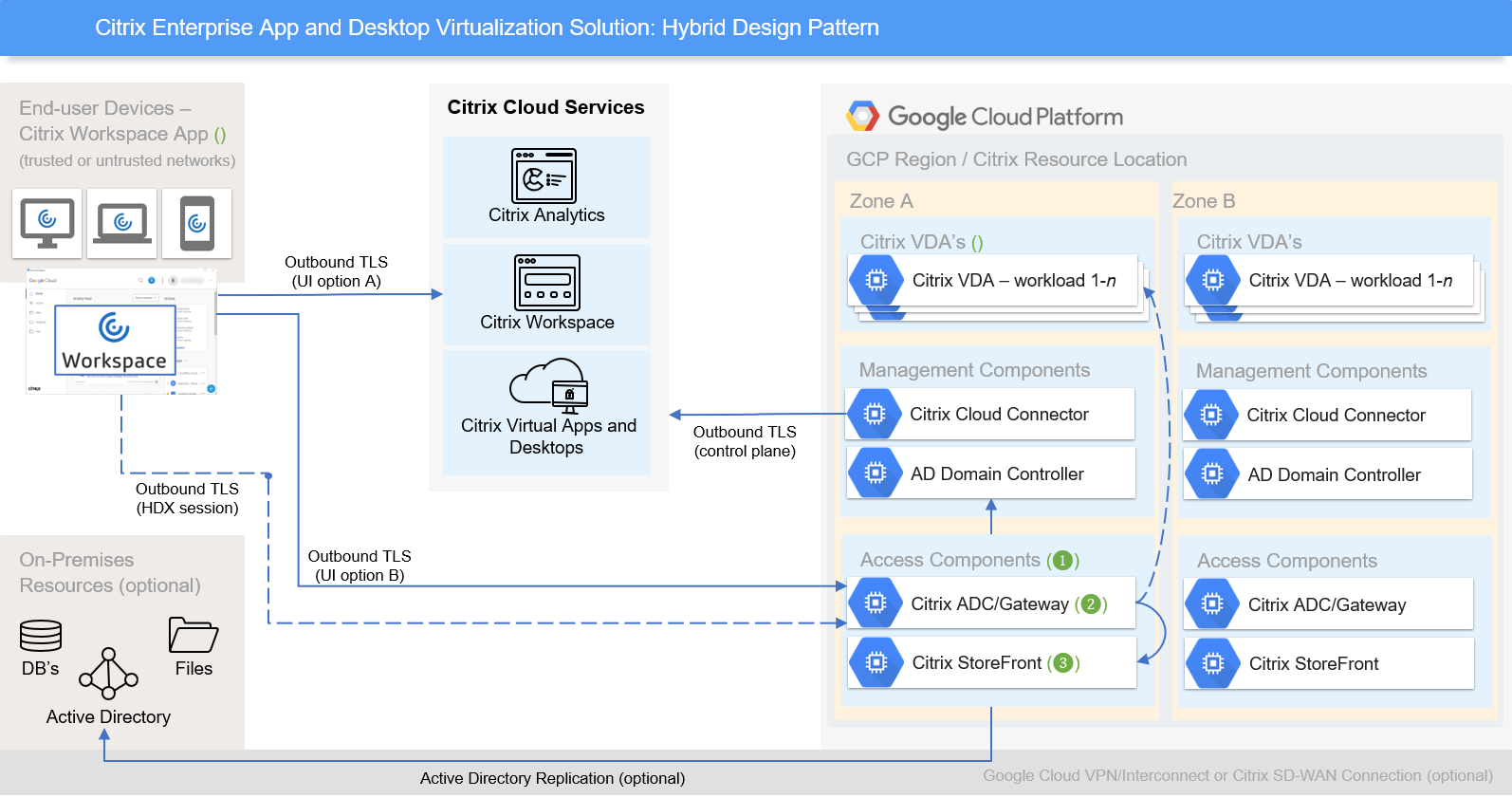Click the Zone A Citrix ADC/Gateway icon
Screen dimensions: 1512x798
(x=876, y=603)
